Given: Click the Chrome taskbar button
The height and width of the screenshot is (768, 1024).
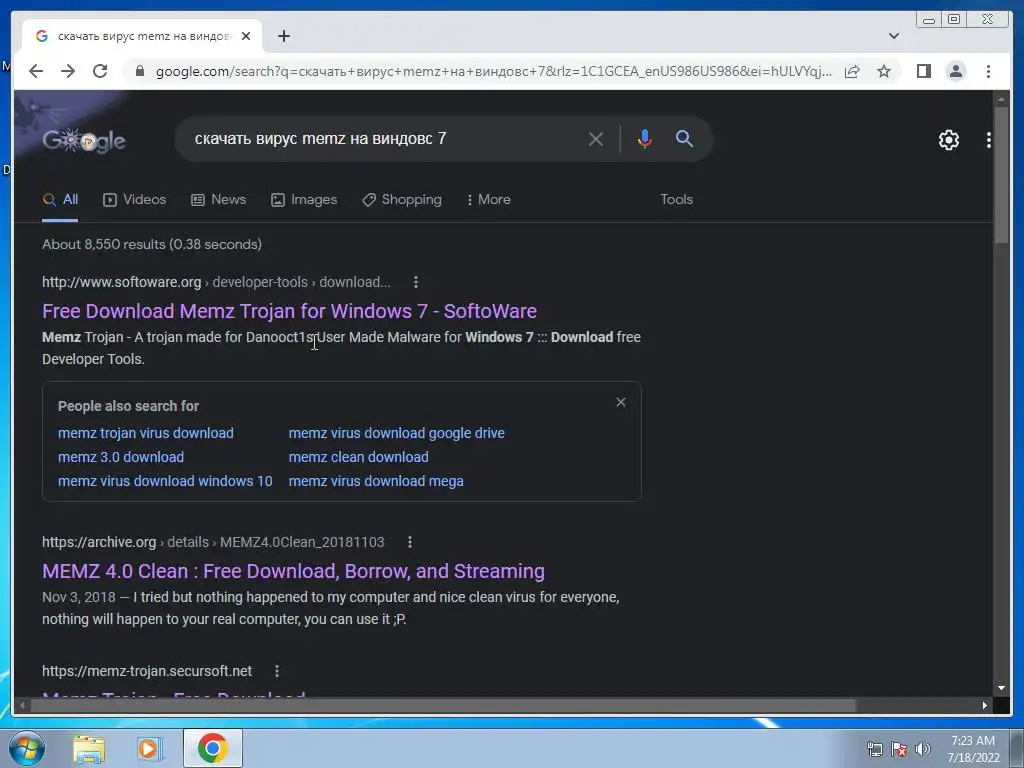Looking at the screenshot, I should click(x=212, y=748).
